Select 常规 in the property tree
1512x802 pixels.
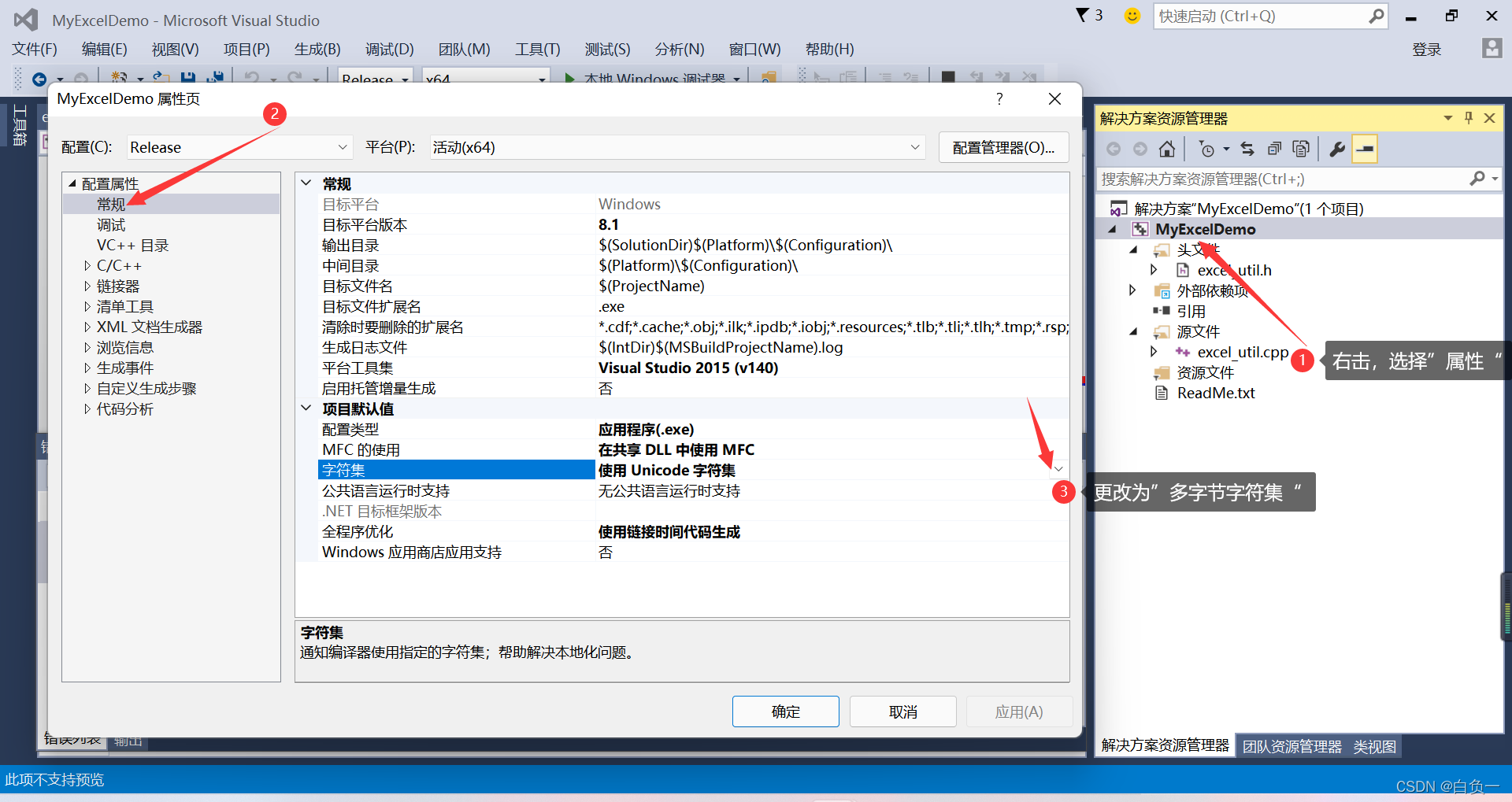click(111, 204)
